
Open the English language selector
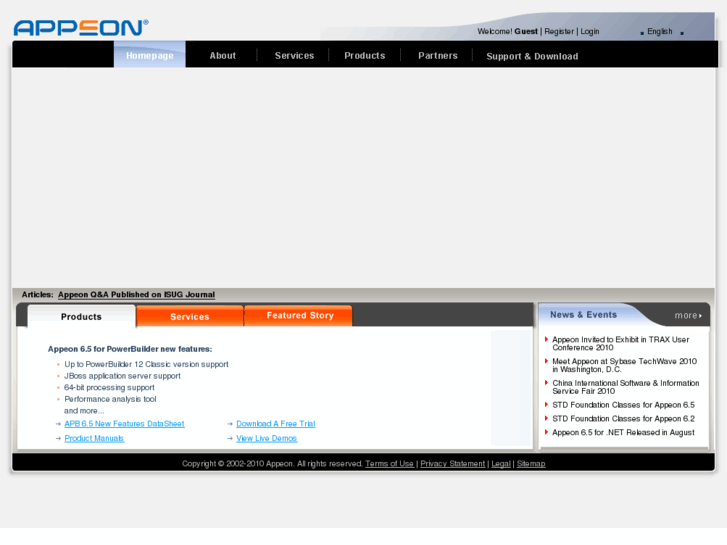(660, 31)
